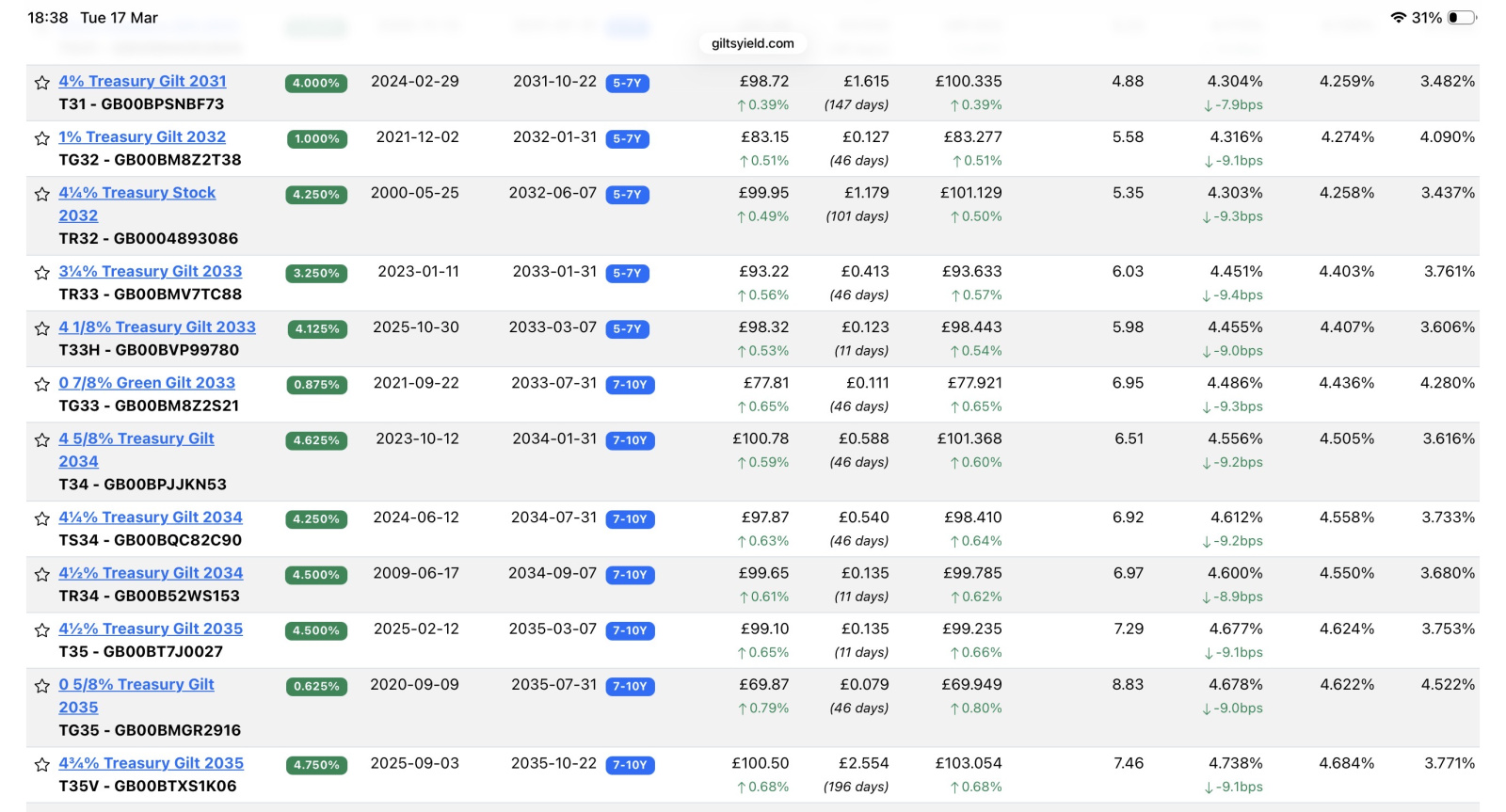Click the 4.000% coupon badge
The height and width of the screenshot is (812, 1506).
(316, 83)
